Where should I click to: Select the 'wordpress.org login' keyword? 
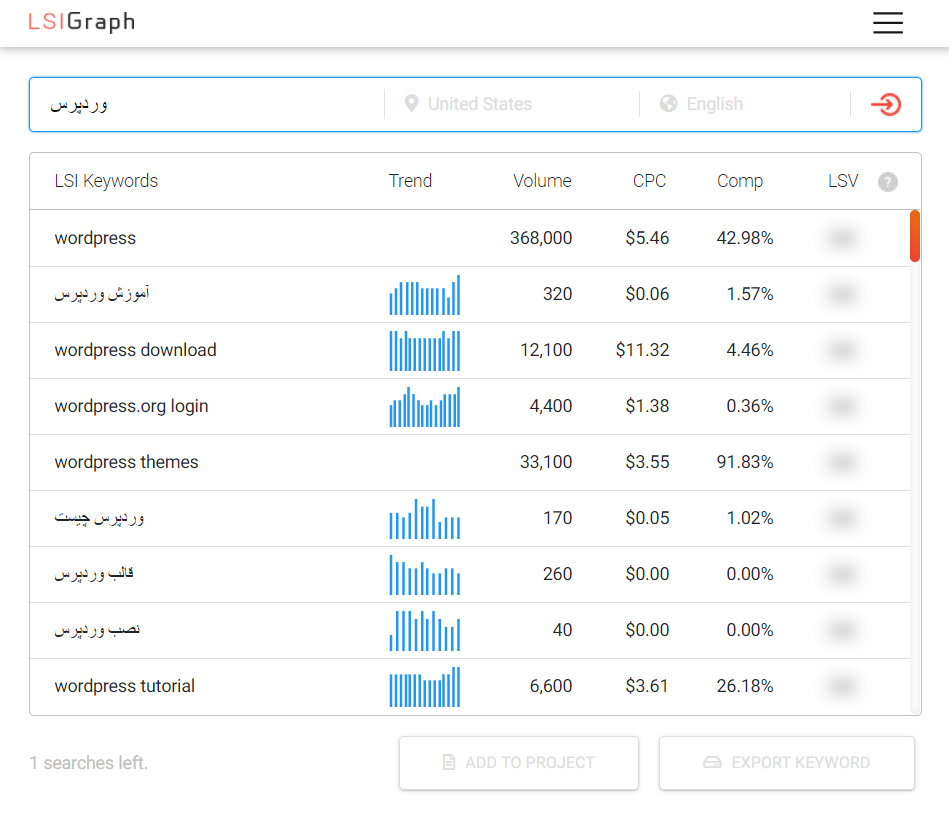click(131, 406)
